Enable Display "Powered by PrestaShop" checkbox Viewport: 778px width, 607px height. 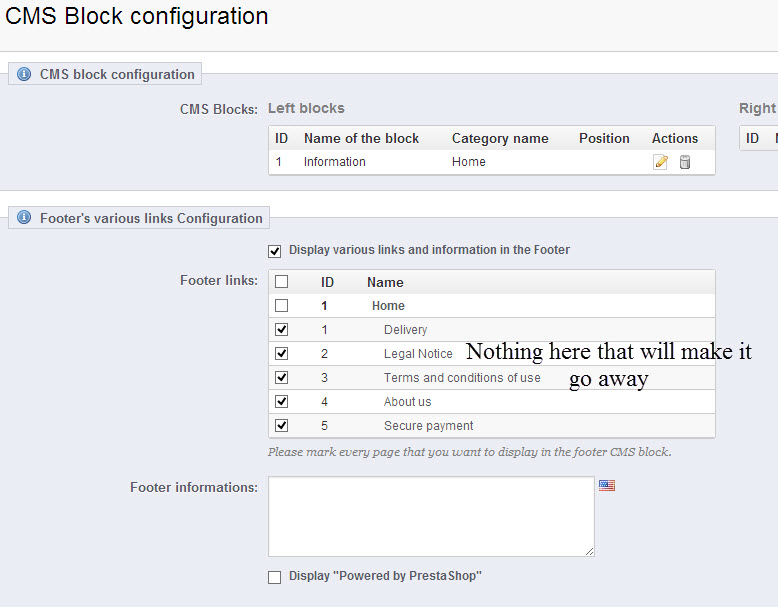(275, 577)
